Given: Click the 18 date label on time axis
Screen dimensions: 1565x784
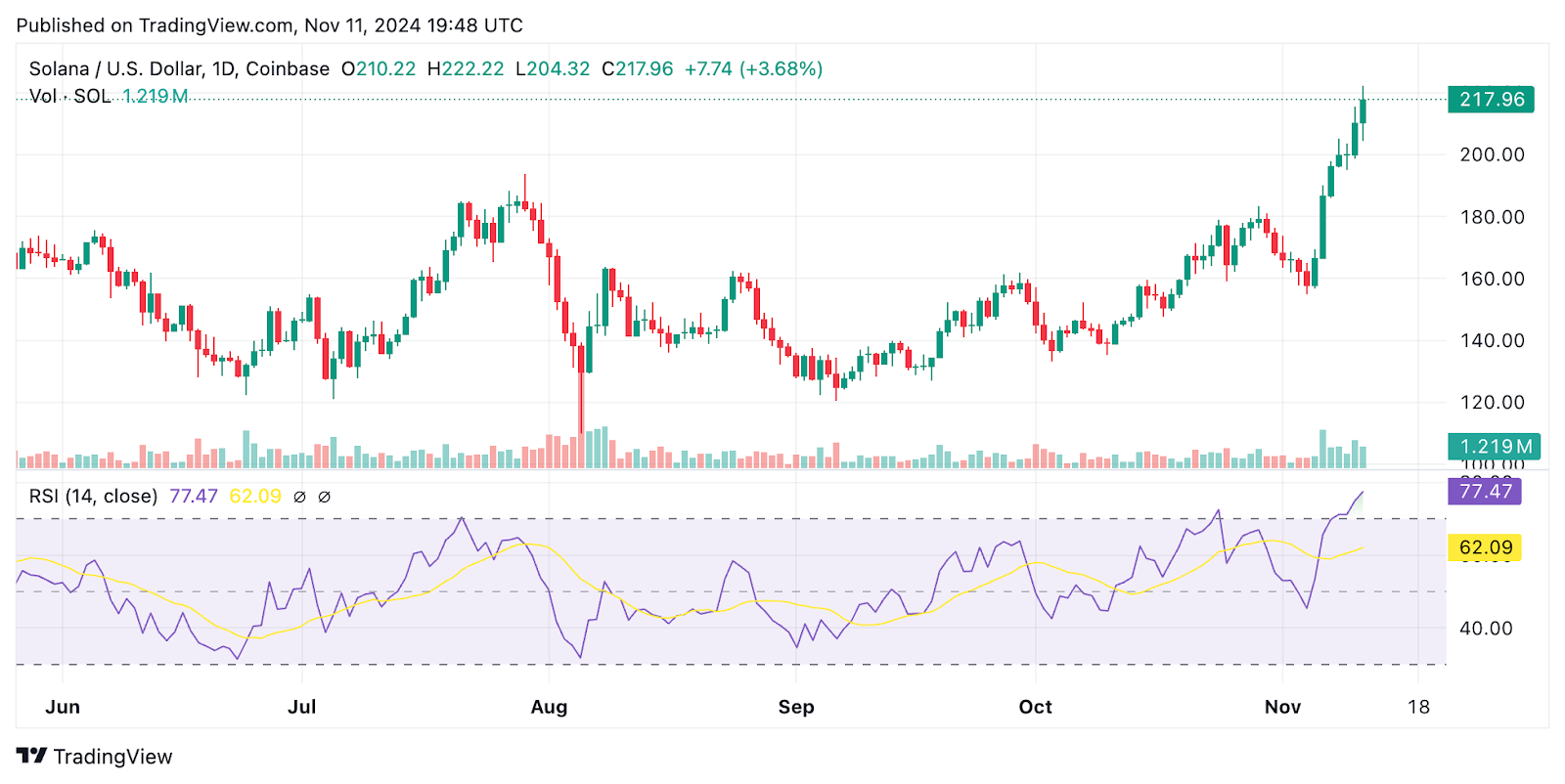Looking at the screenshot, I should click(x=1418, y=707).
